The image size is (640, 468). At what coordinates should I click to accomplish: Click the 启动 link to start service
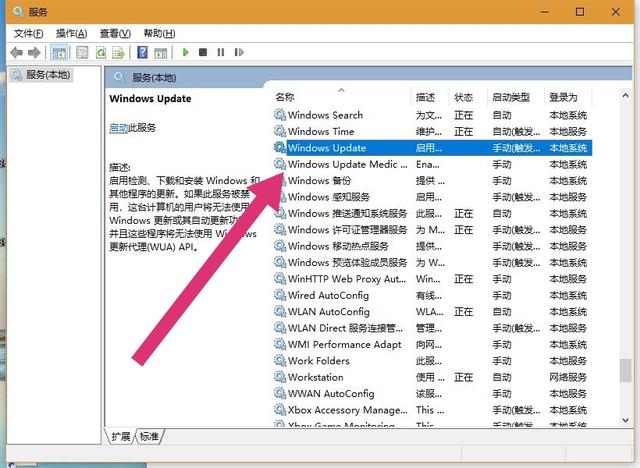(118, 128)
